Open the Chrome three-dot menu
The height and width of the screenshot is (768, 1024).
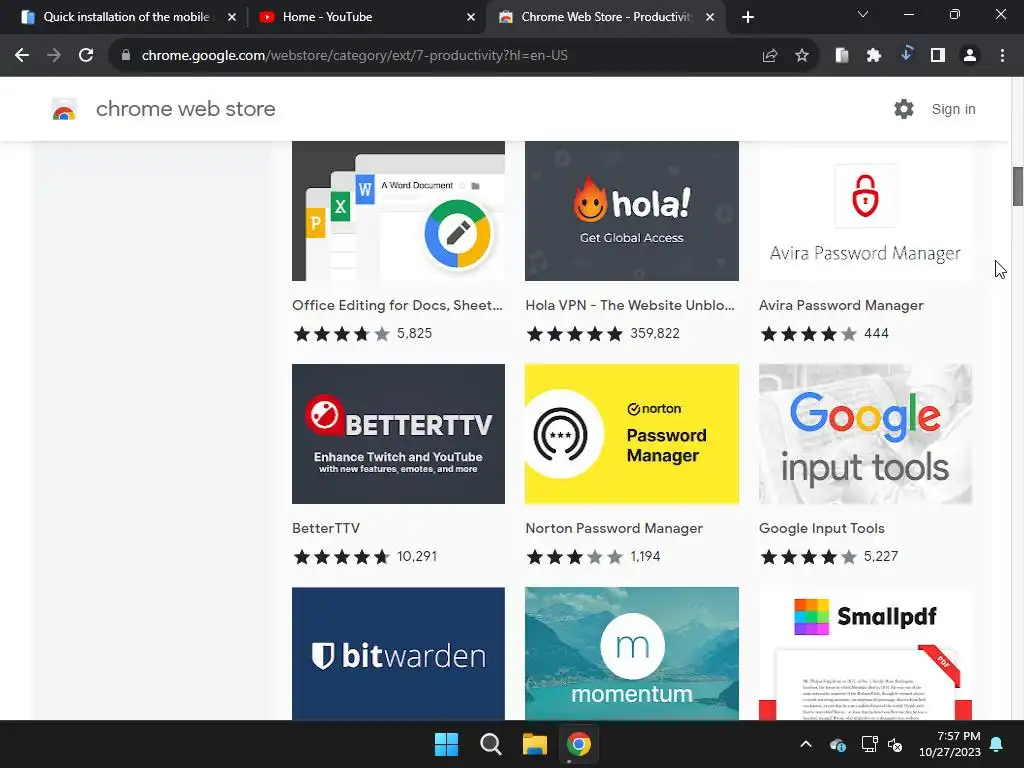coord(1002,56)
